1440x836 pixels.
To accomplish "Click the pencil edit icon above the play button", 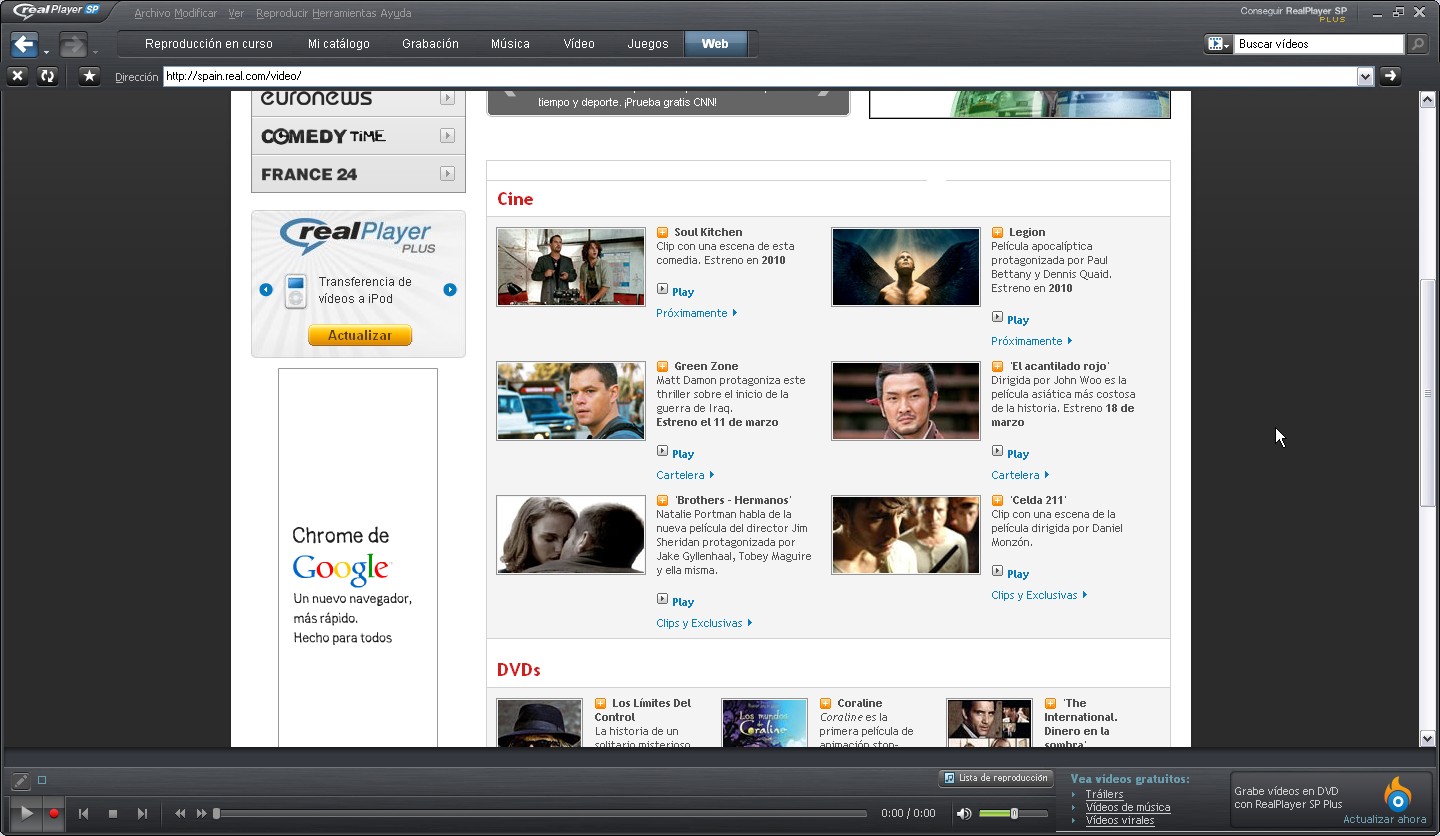I will (x=21, y=781).
